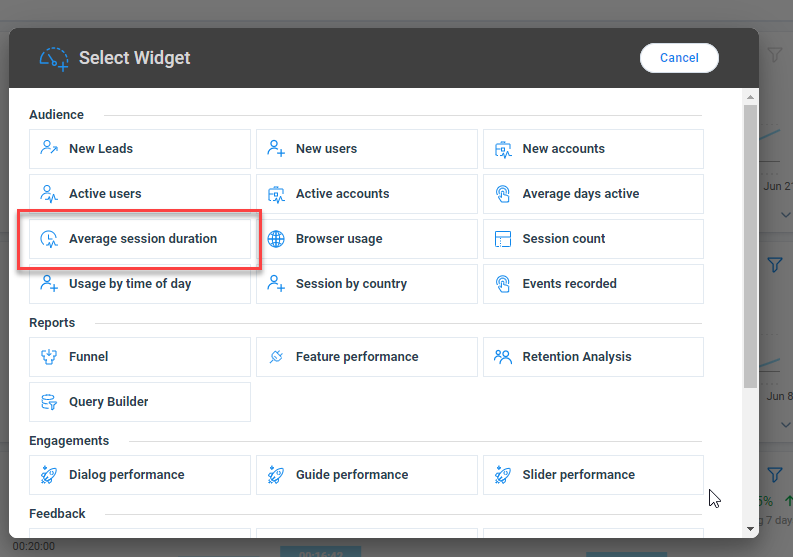
Task: Choose the Session by country widget
Action: [x=367, y=284]
